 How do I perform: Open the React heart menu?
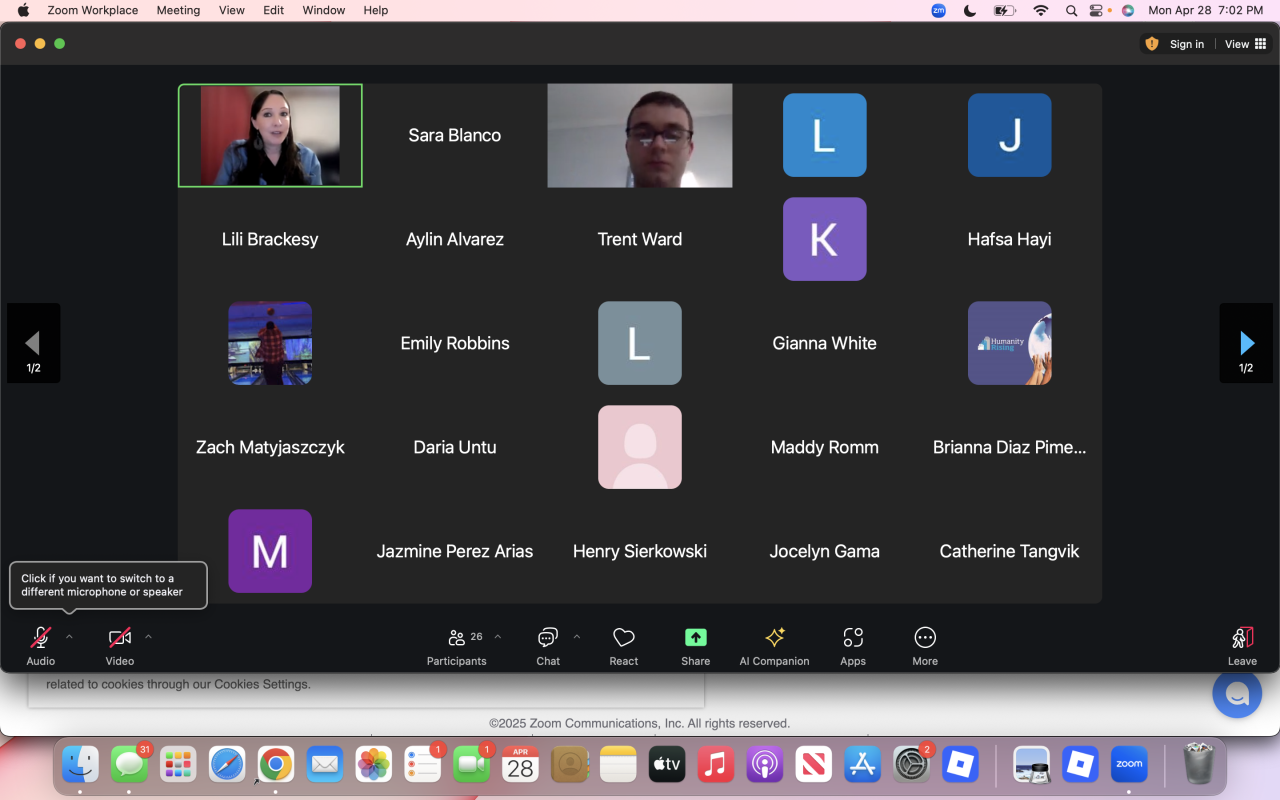(624, 645)
